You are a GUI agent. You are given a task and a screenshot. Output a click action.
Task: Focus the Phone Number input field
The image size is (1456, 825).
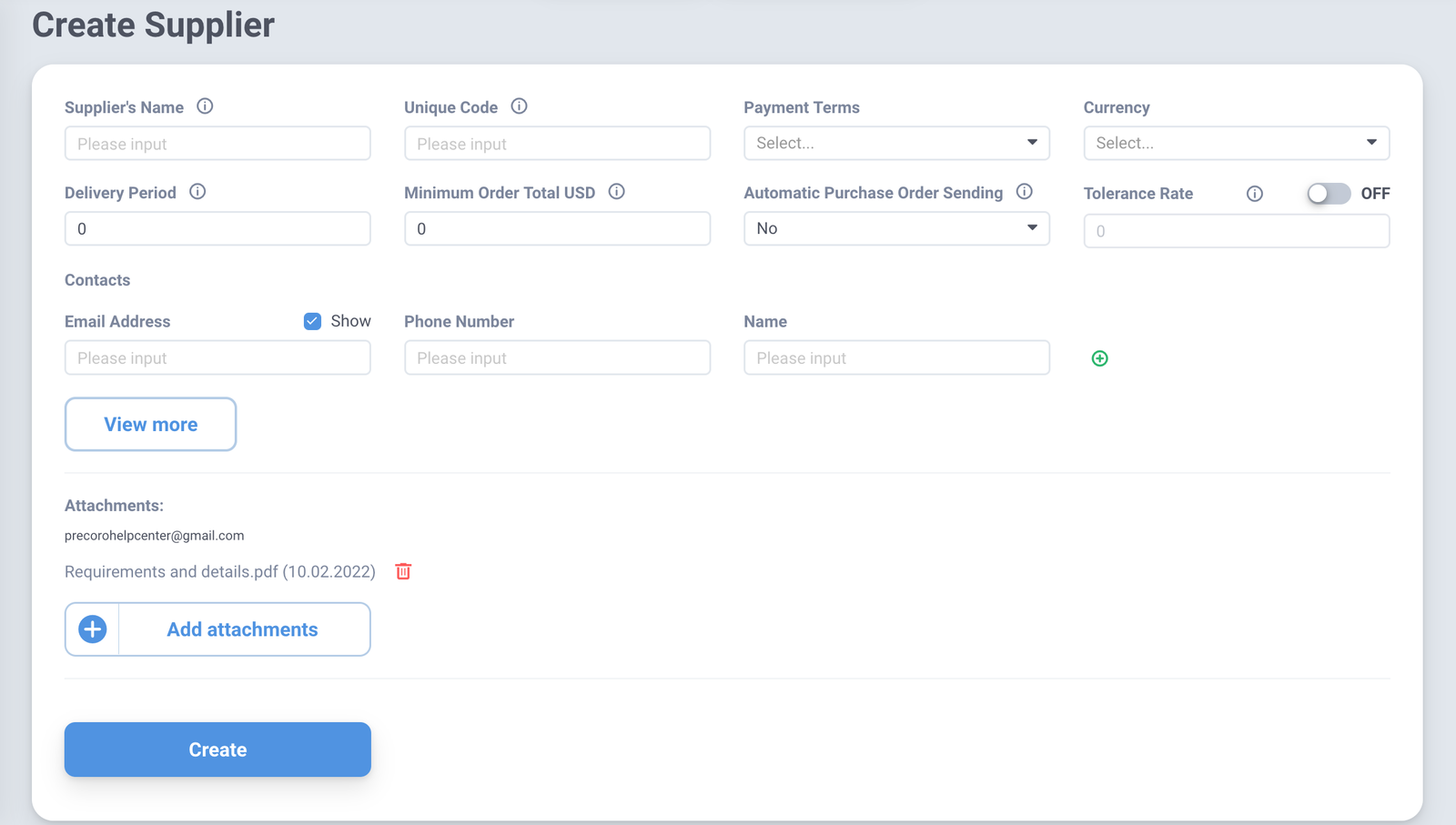[x=557, y=357]
